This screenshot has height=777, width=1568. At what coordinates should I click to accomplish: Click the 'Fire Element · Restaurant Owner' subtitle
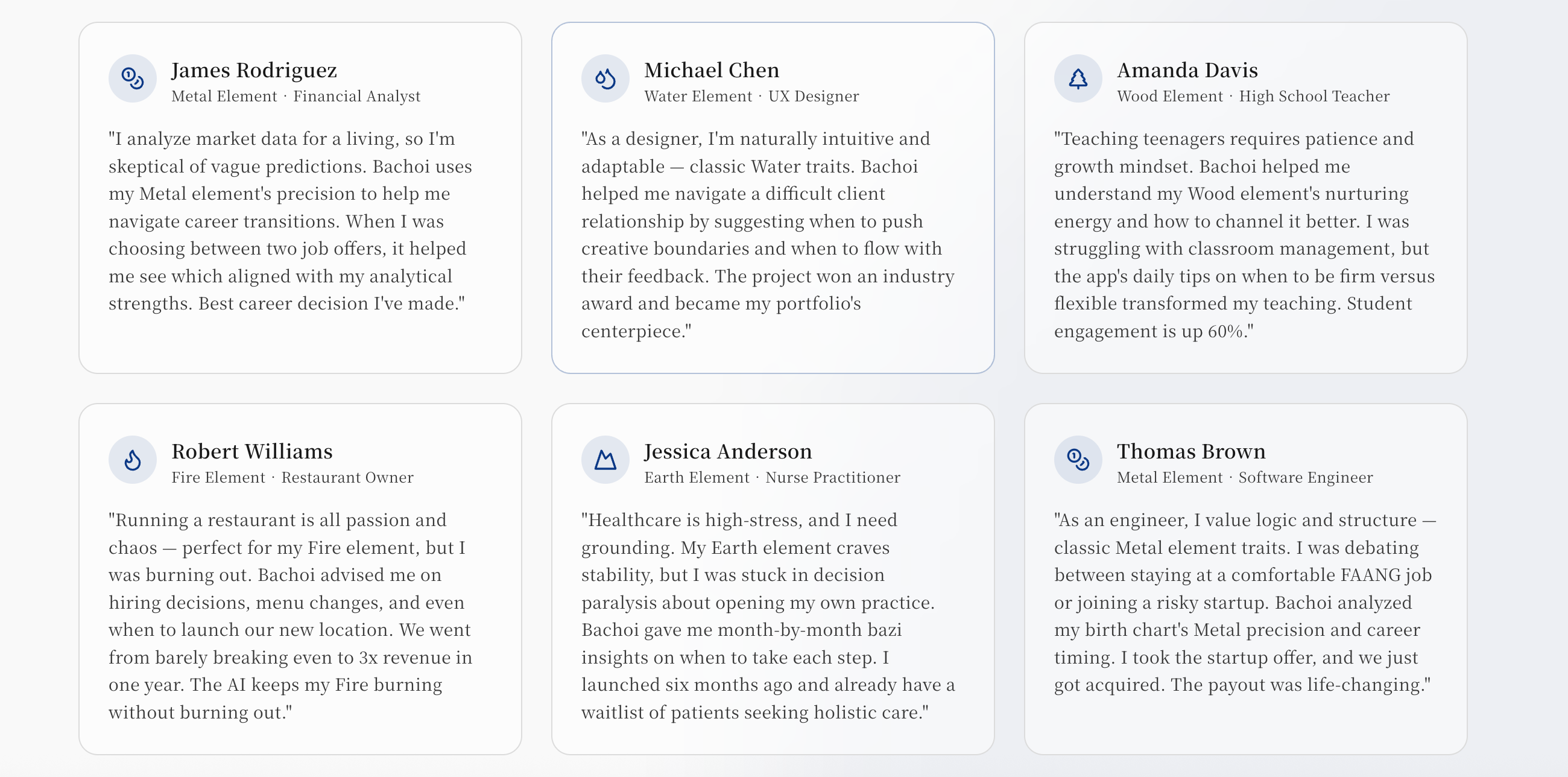coord(292,477)
